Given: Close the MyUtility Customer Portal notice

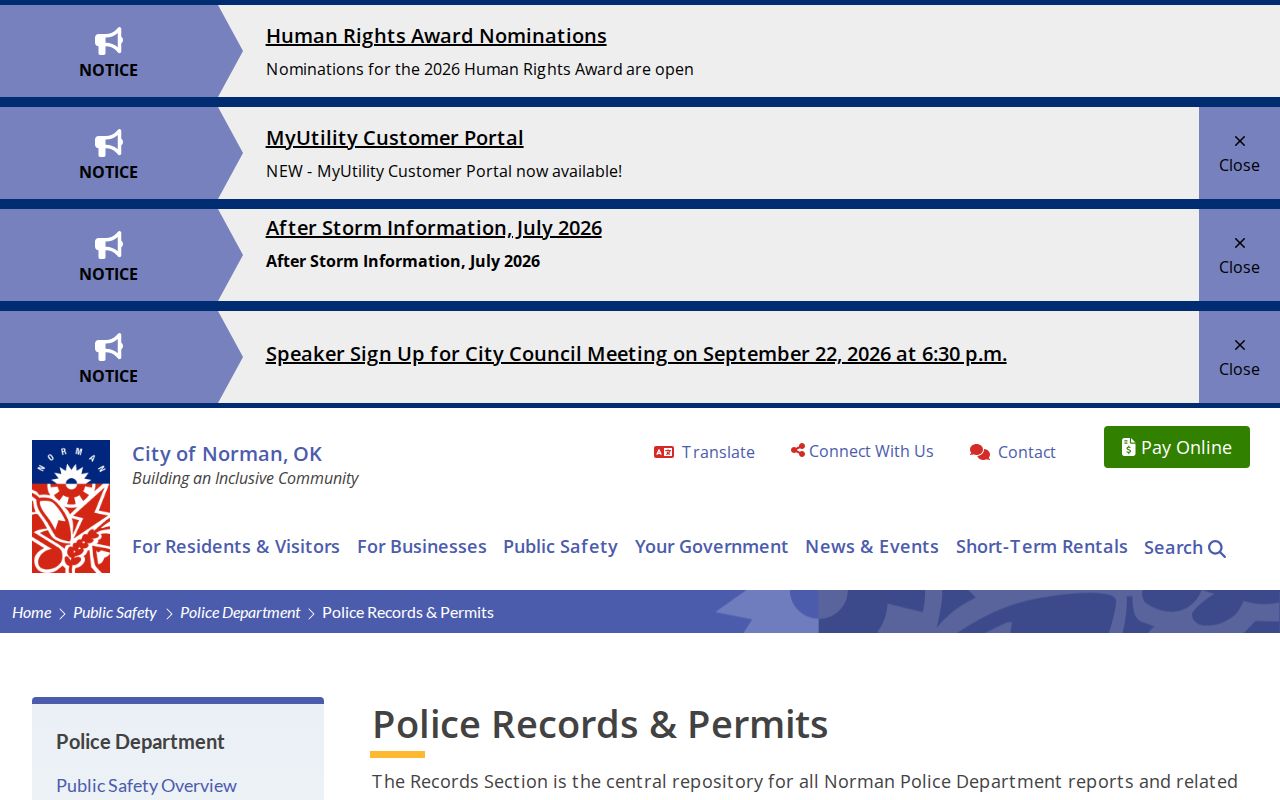Looking at the screenshot, I should pos(1239,153).
